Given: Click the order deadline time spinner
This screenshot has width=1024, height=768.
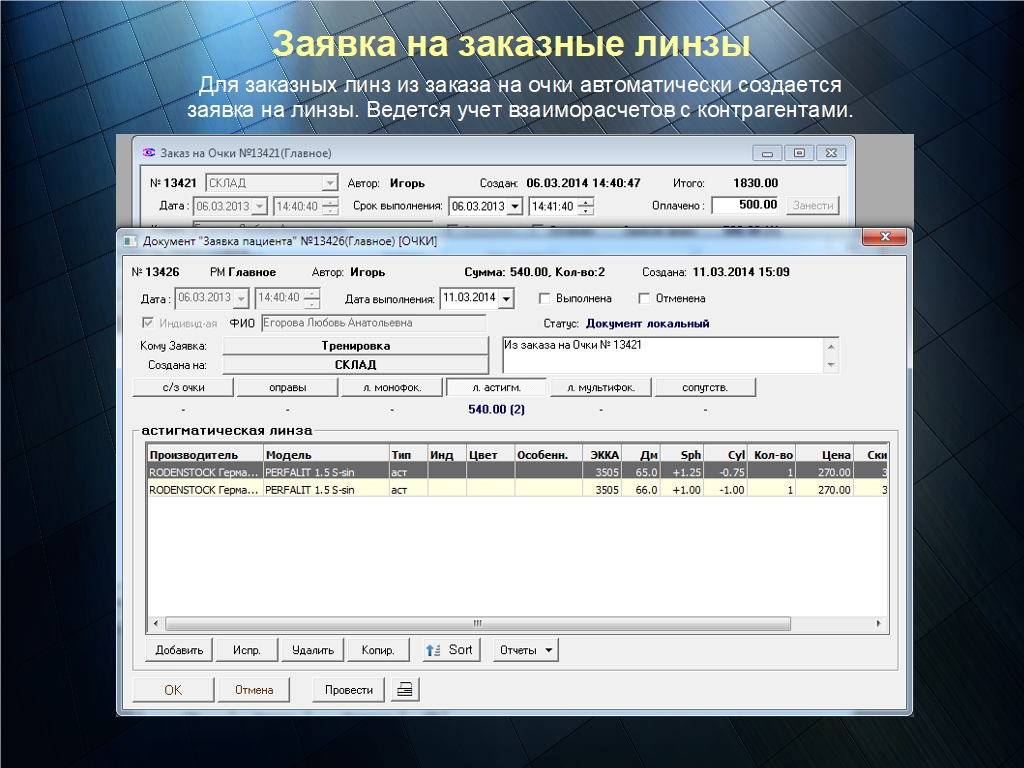Looking at the screenshot, I should click(586, 206).
